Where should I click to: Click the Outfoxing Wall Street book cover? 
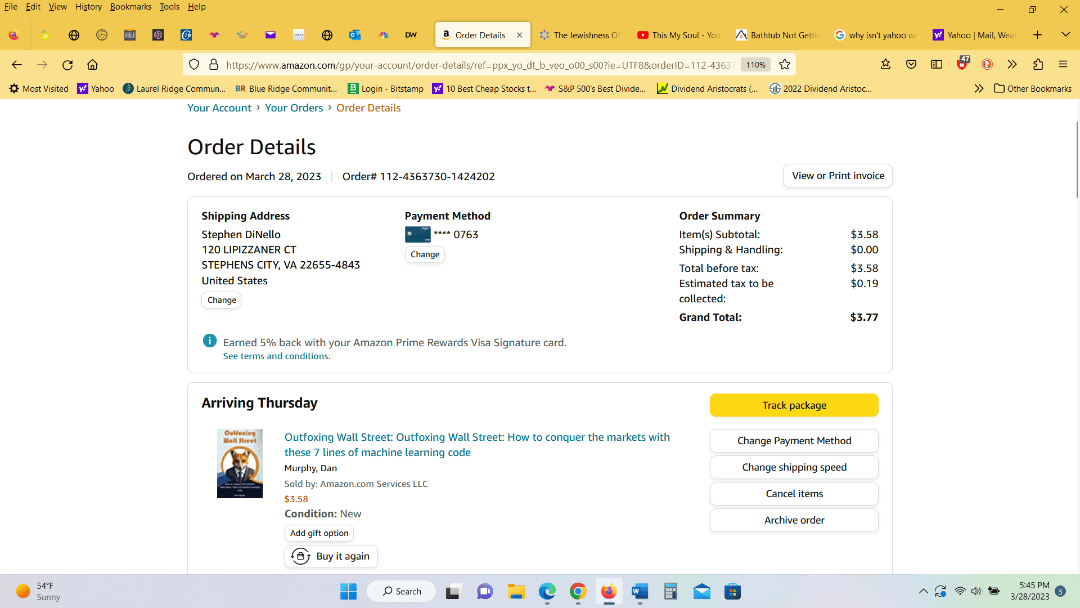click(x=240, y=463)
